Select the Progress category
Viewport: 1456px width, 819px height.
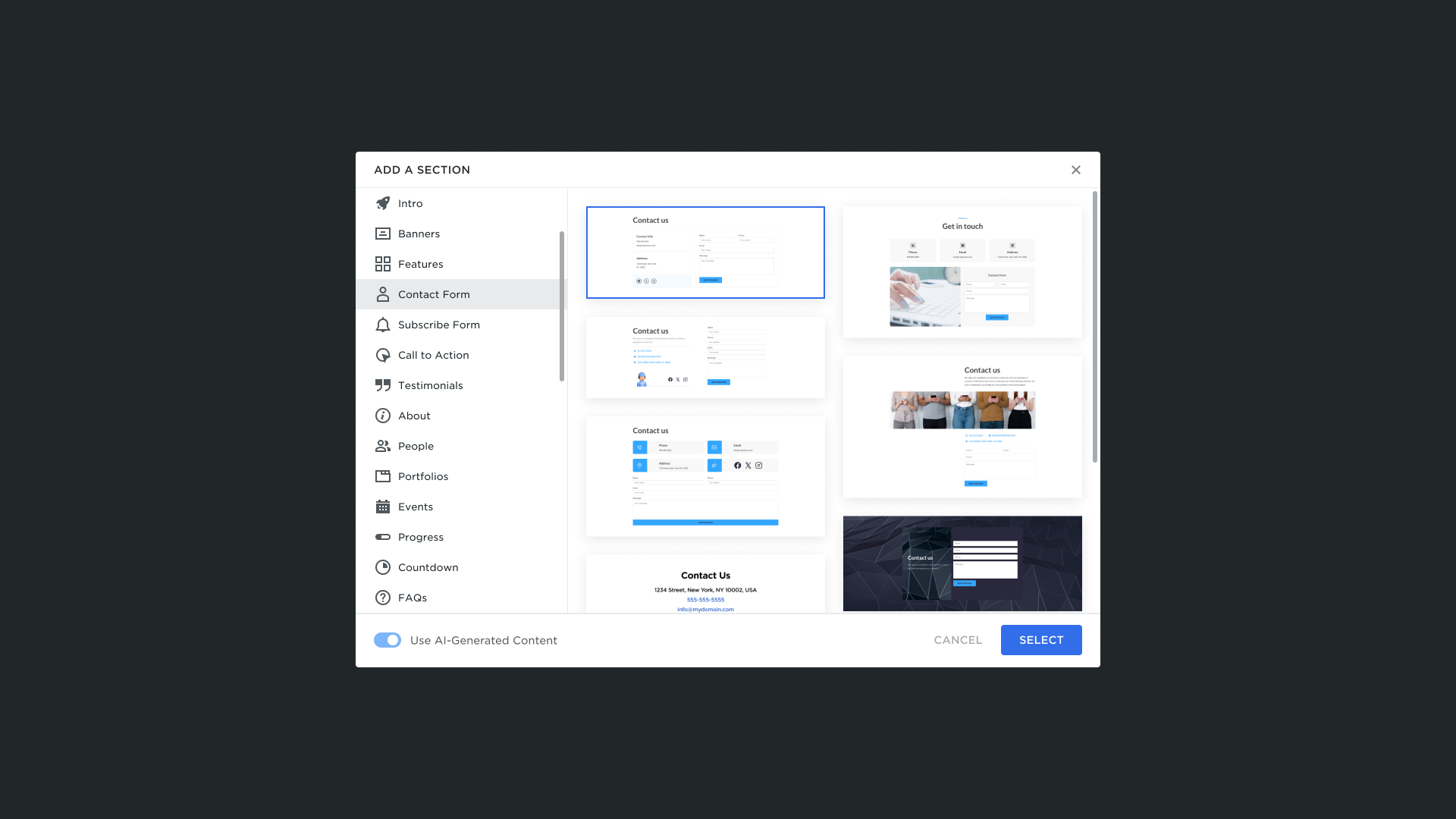point(420,537)
